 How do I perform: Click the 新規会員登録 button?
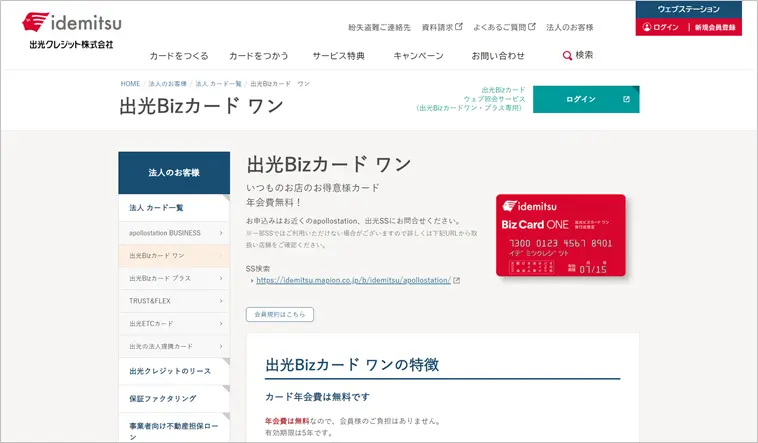click(x=717, y=28)
